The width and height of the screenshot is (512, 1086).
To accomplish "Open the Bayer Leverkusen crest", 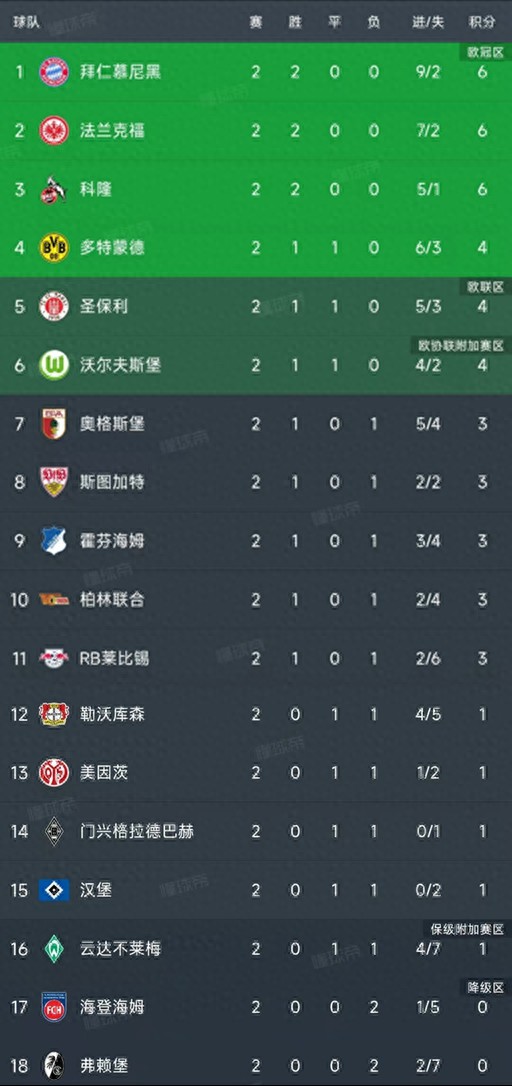I will point(53,714).
